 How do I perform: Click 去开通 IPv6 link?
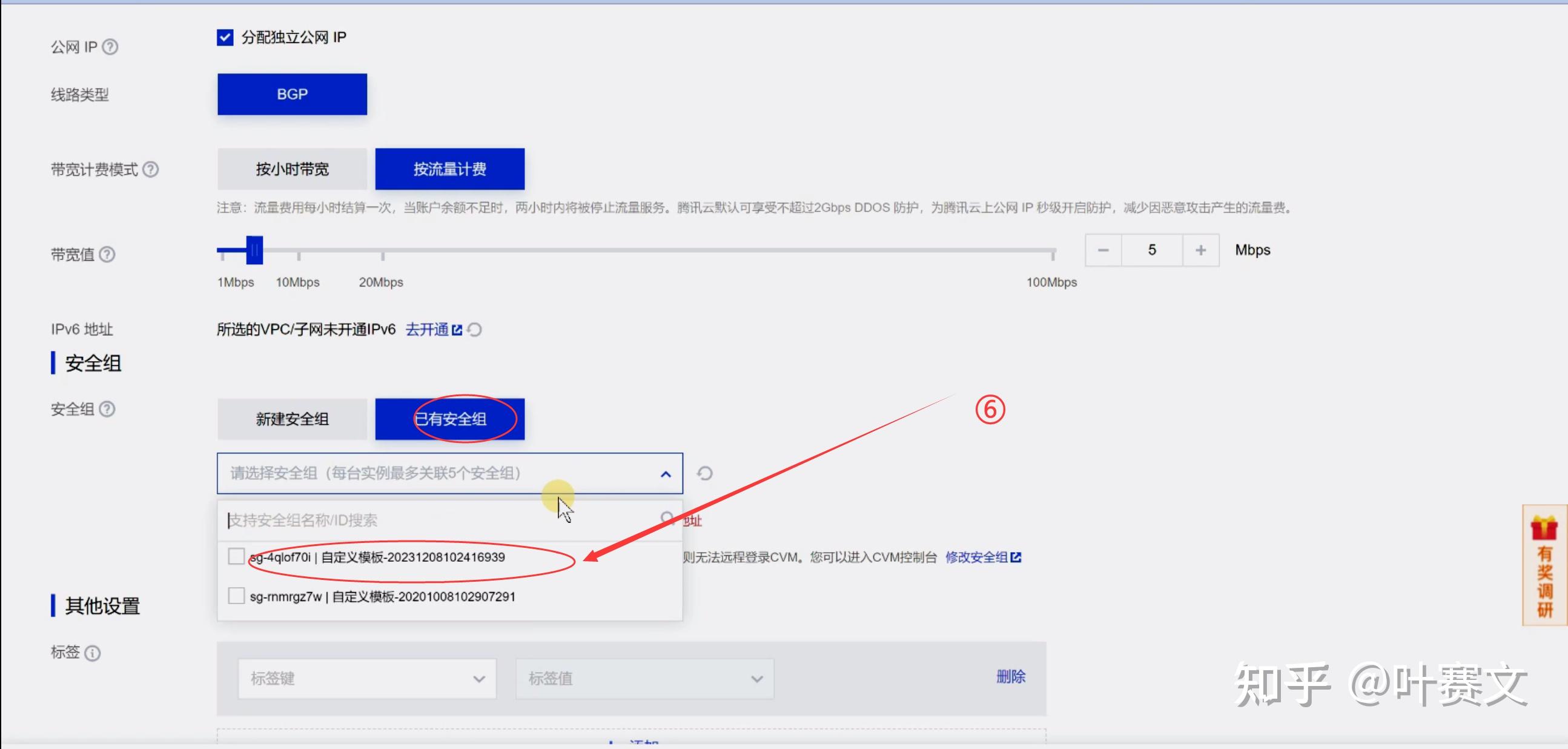click(427, 330)
